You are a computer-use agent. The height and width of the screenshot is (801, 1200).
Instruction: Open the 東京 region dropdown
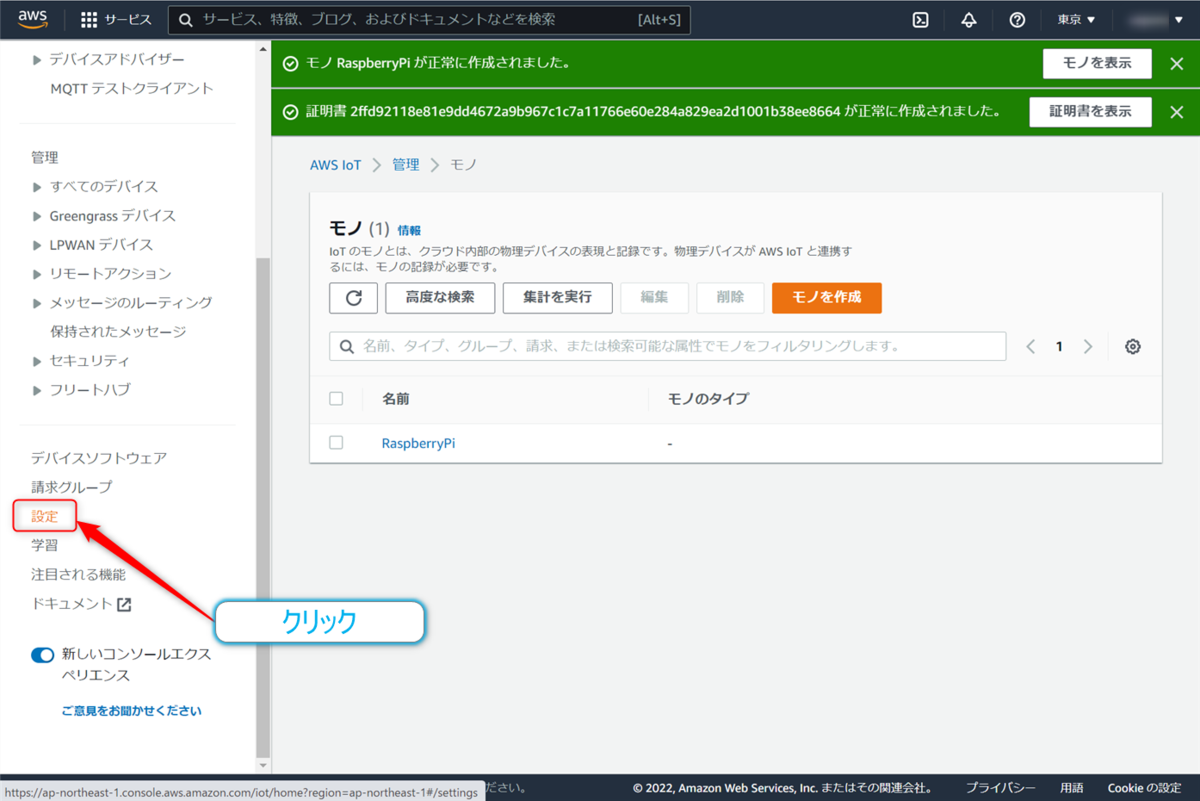click(x=1076, y=20)
